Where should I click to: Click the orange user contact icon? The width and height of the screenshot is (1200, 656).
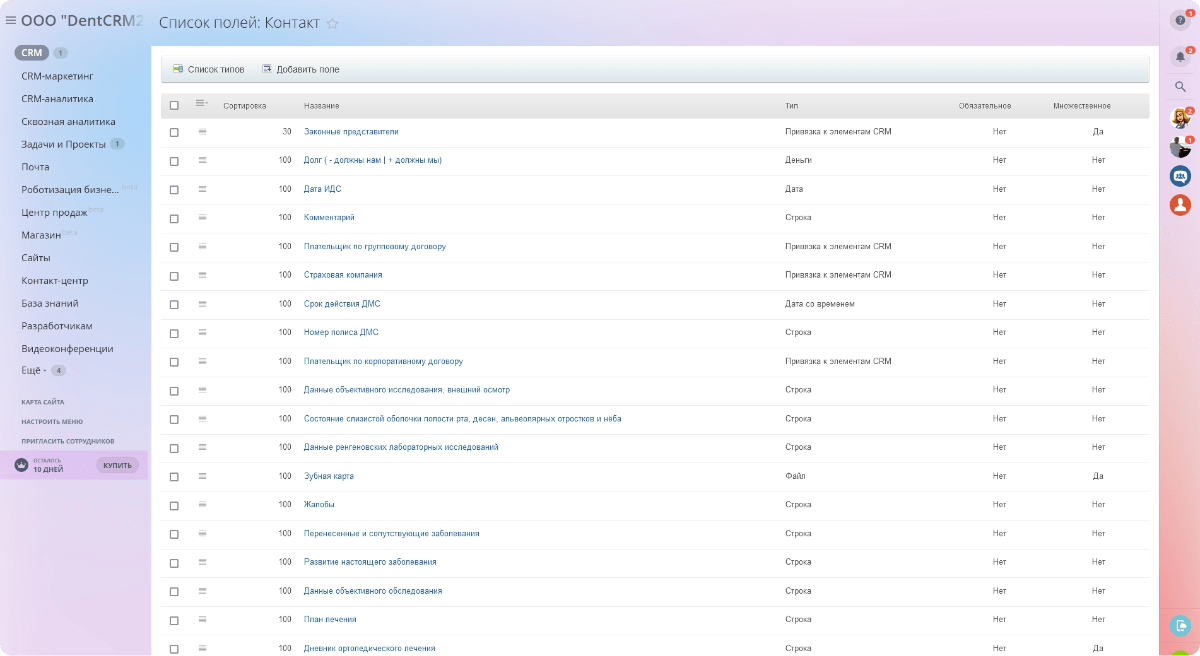tap(1180, 205)
